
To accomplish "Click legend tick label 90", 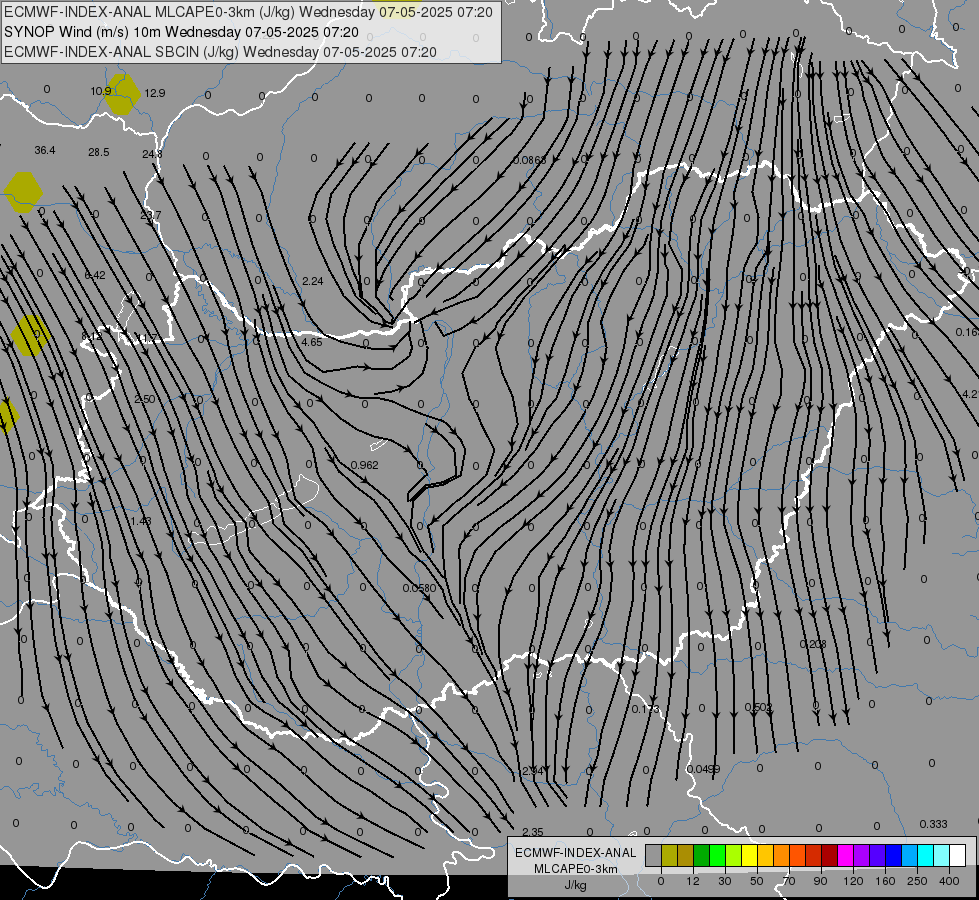I will [x=820, y=881].
